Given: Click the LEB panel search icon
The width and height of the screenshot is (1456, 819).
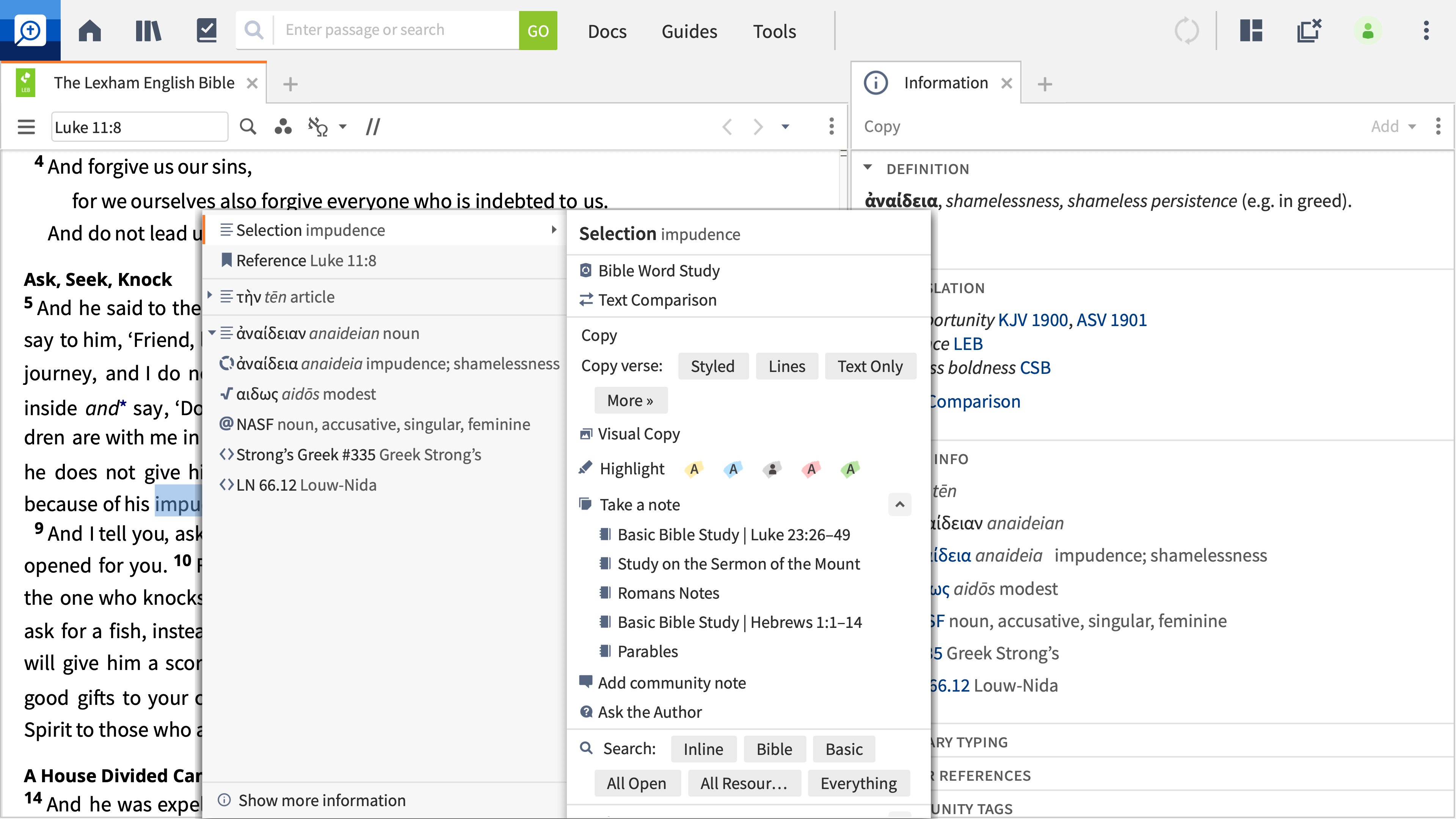Looking at the screenshot, I should tap(248, 127).
